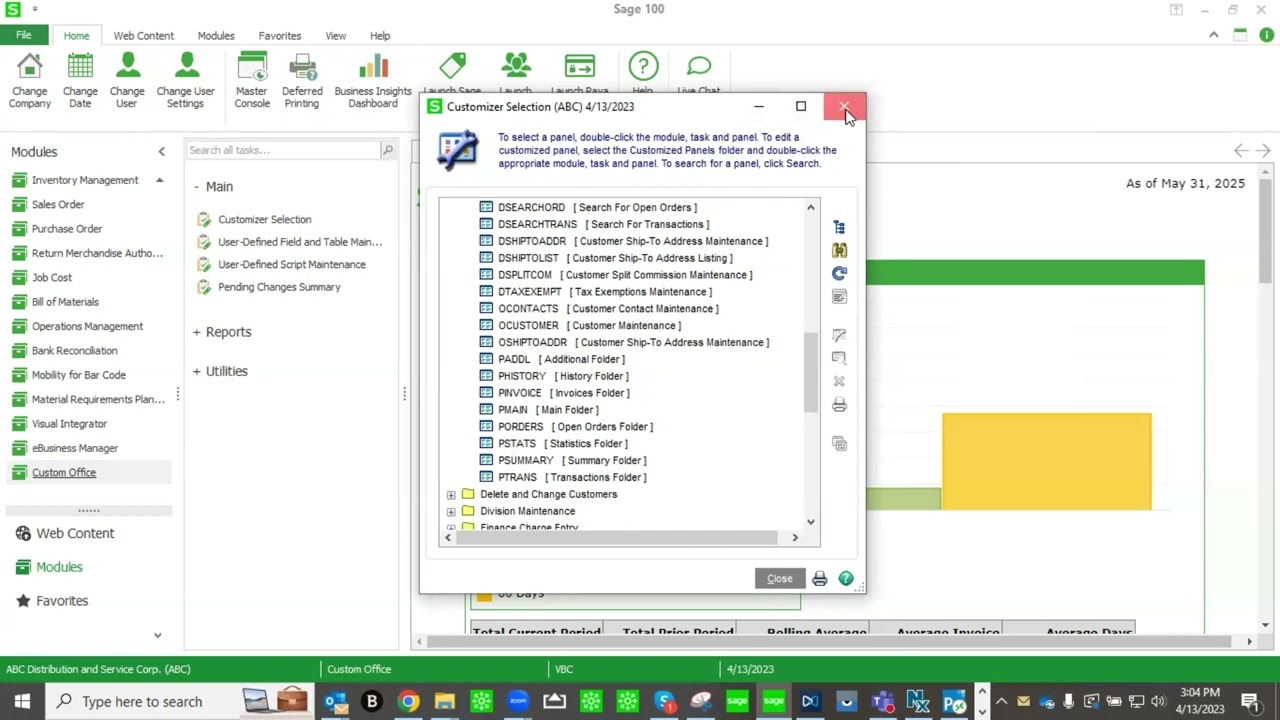Open Web Content in the navigation pane
1280x720 pixels.
pos(75,533)
